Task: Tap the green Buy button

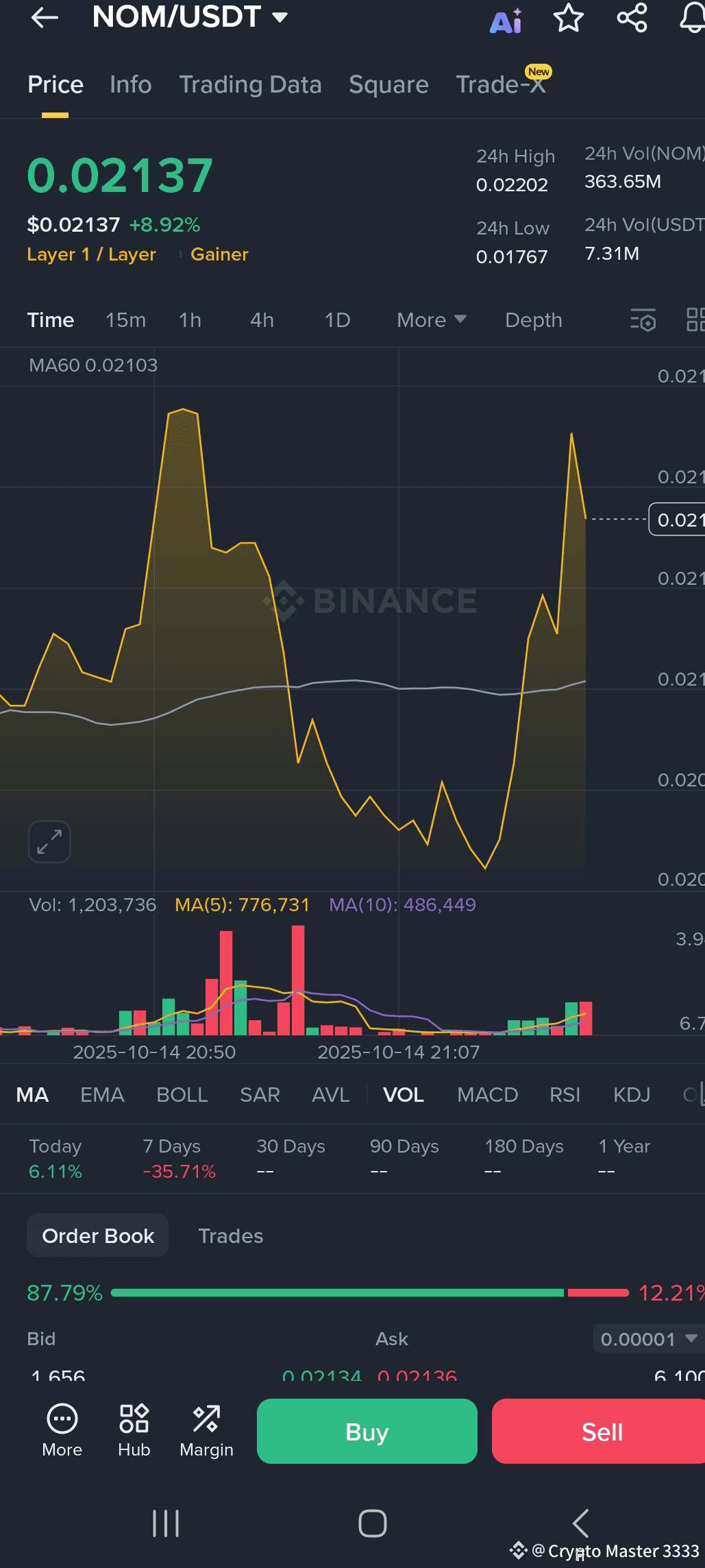Action: (x=367, y=1431)
